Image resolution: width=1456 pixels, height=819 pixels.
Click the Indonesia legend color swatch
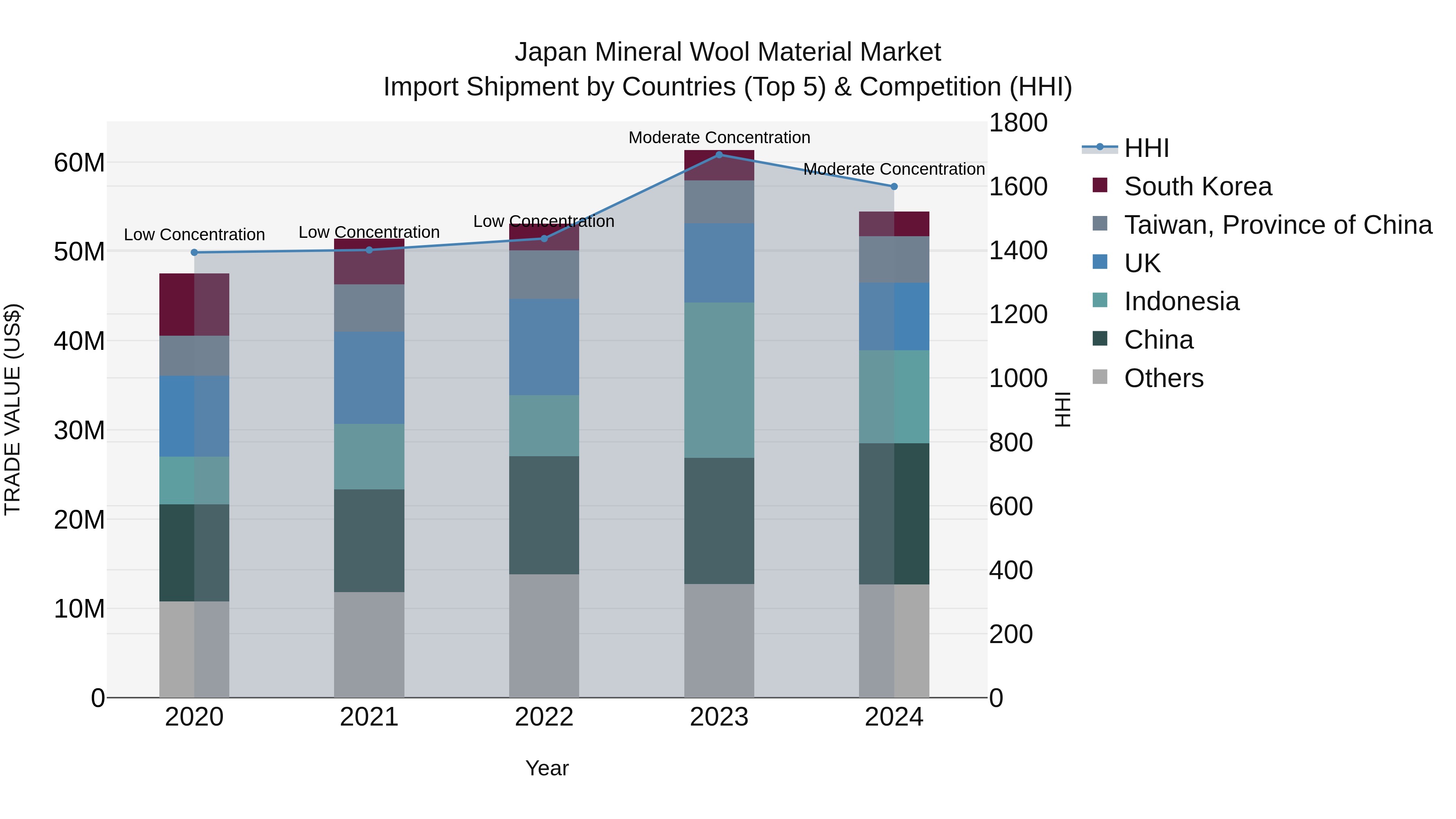point(1100,301)
